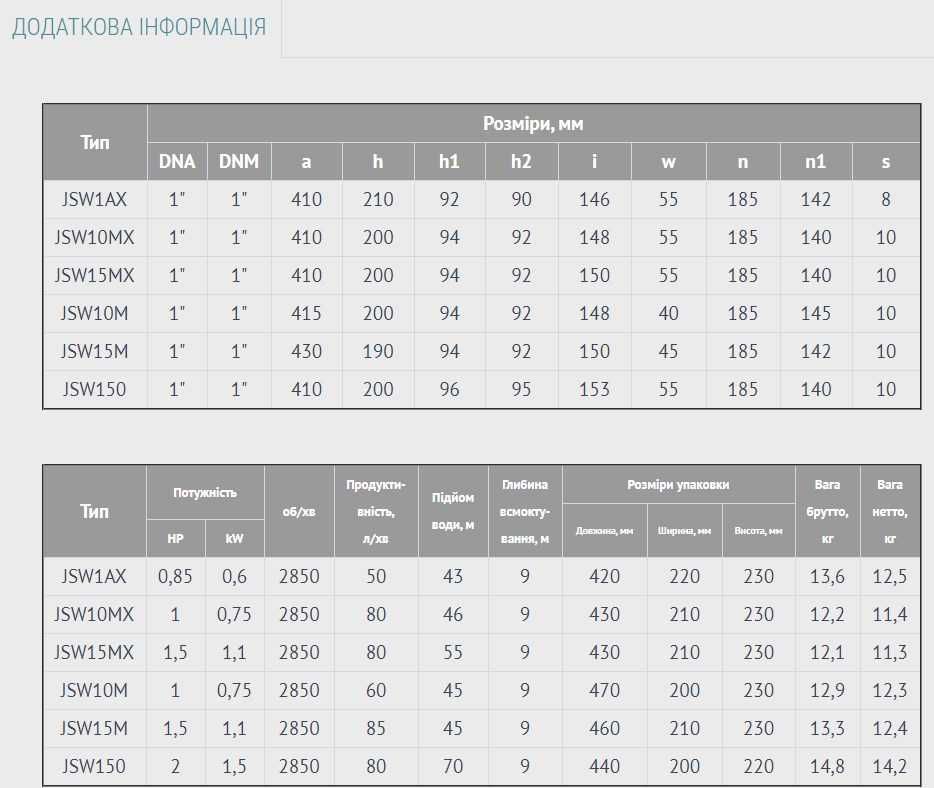Viewport: 934px width, 788px height.
Task: Select the Висота, мм subheader
Action: 758,531
